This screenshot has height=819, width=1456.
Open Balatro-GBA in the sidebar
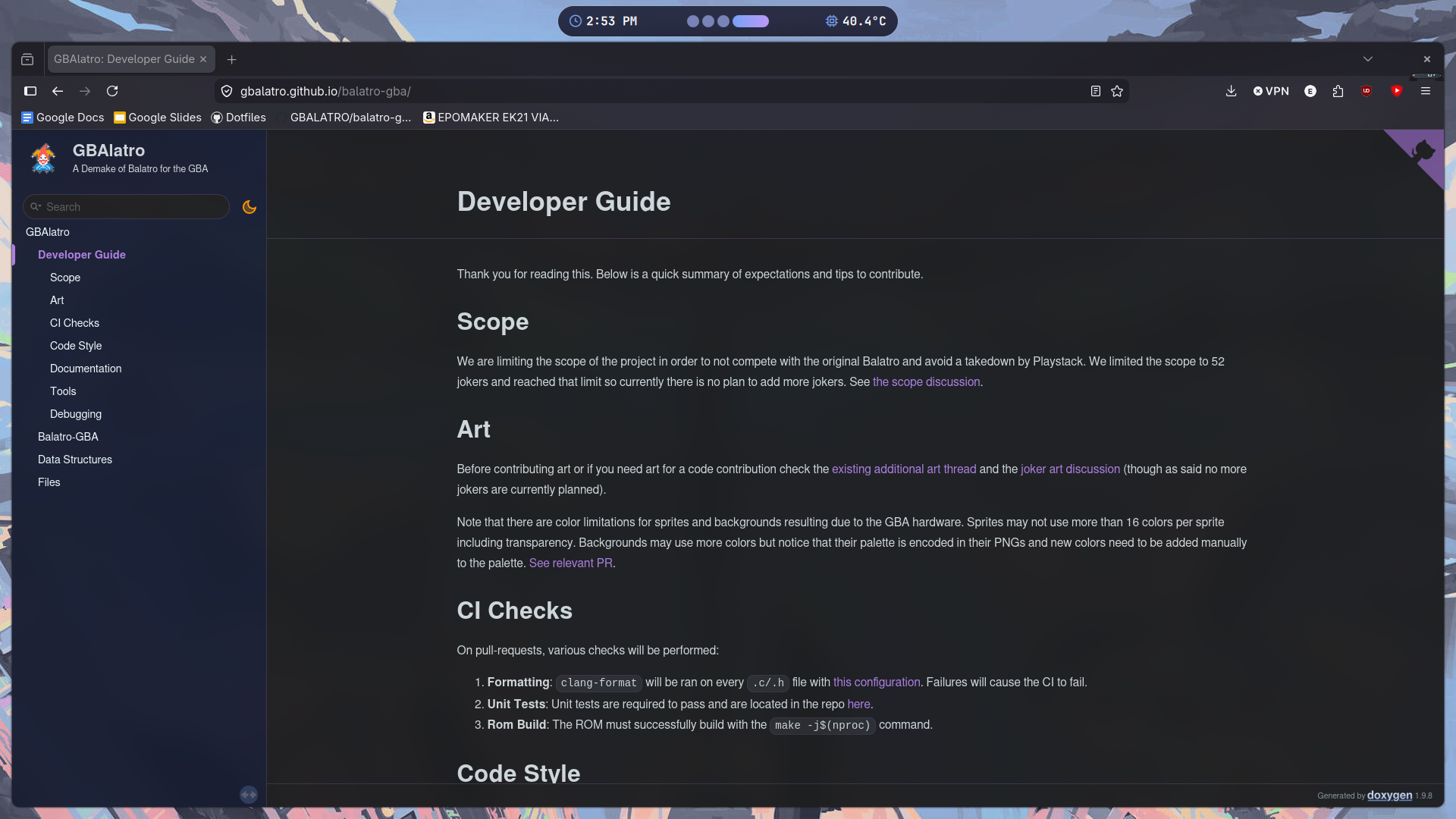coord(68,437)
